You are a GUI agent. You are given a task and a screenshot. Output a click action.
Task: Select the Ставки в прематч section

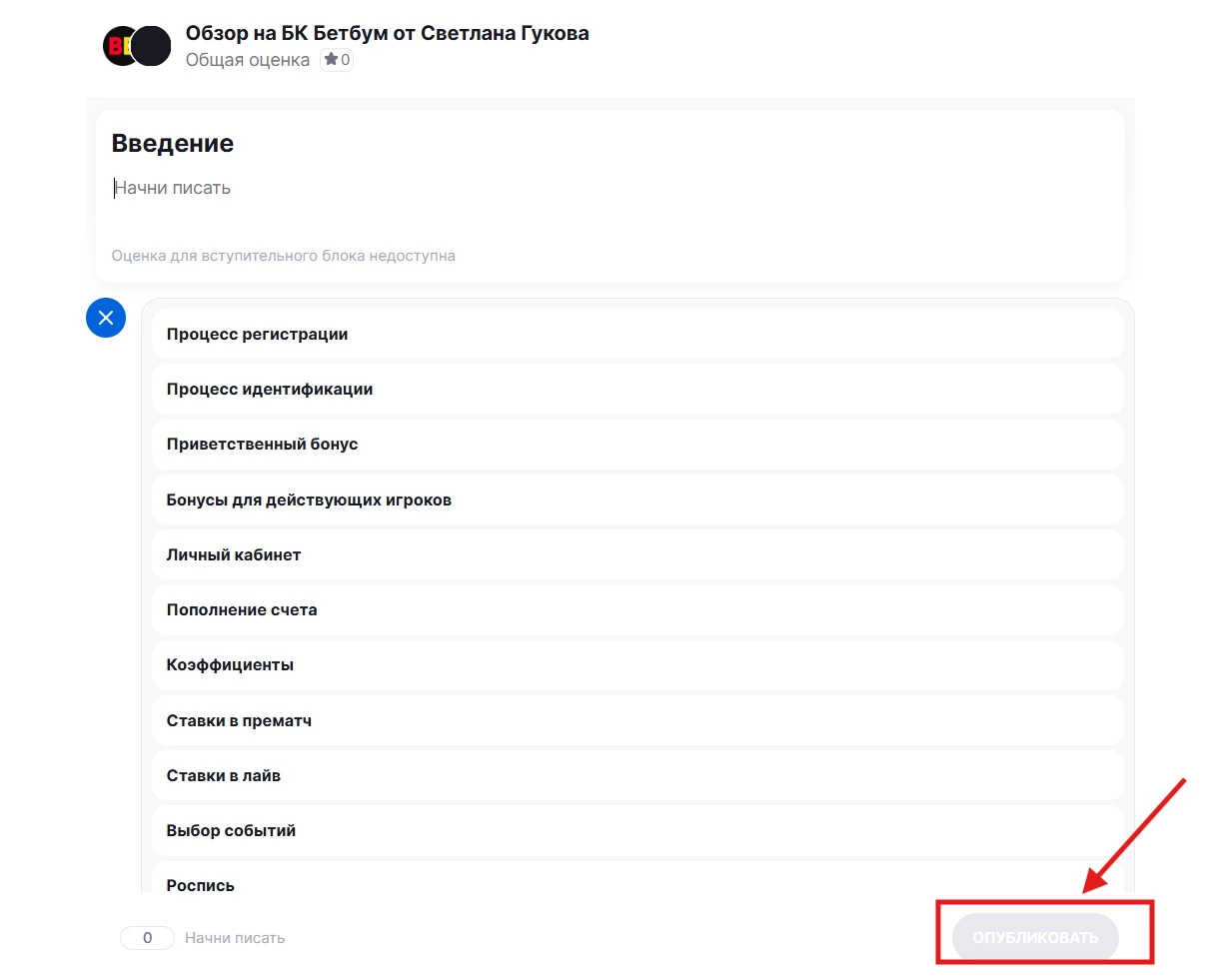tap(637, 720)
